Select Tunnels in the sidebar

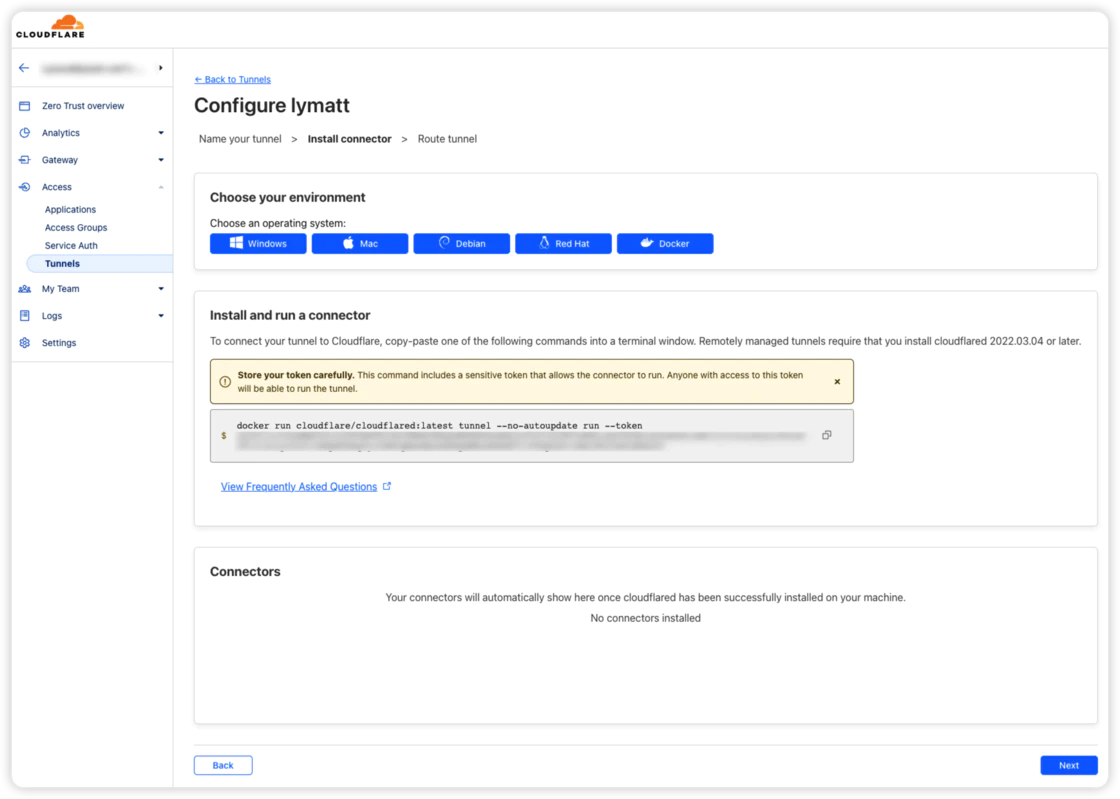click(x=99, y=263)
